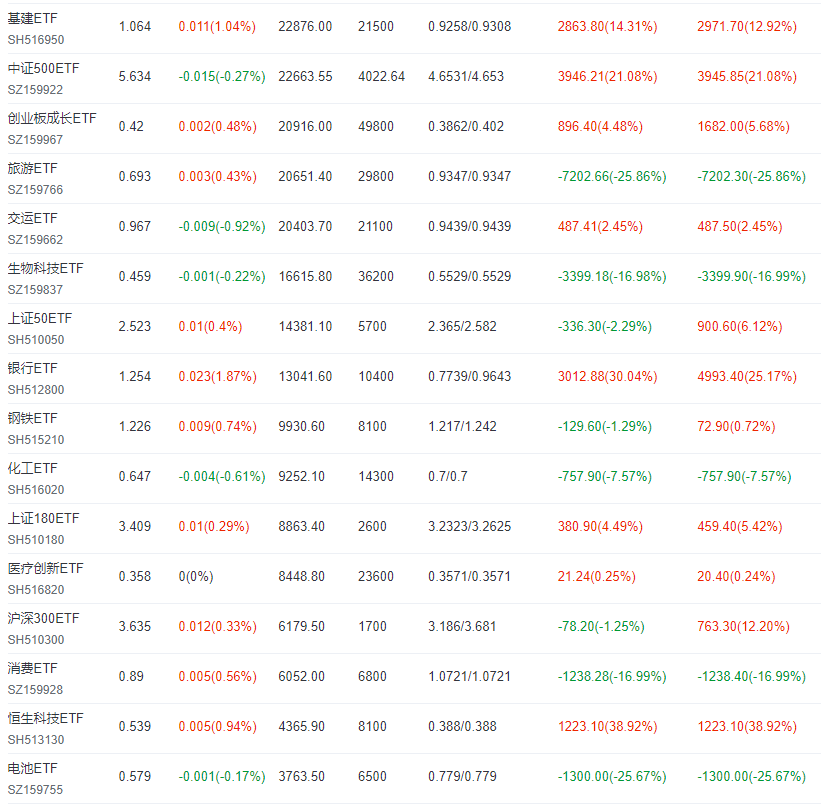This screenshot has width=821, height=804.
Task: Open the 钢铁ETF fund name
Action: click(32, 418)
